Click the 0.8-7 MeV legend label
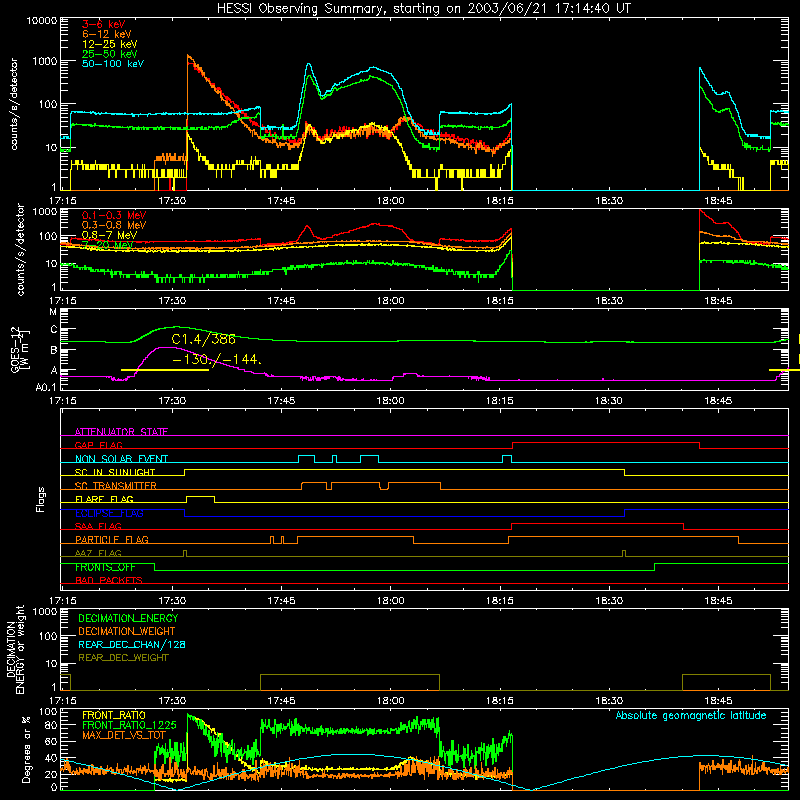 point(109,235)
